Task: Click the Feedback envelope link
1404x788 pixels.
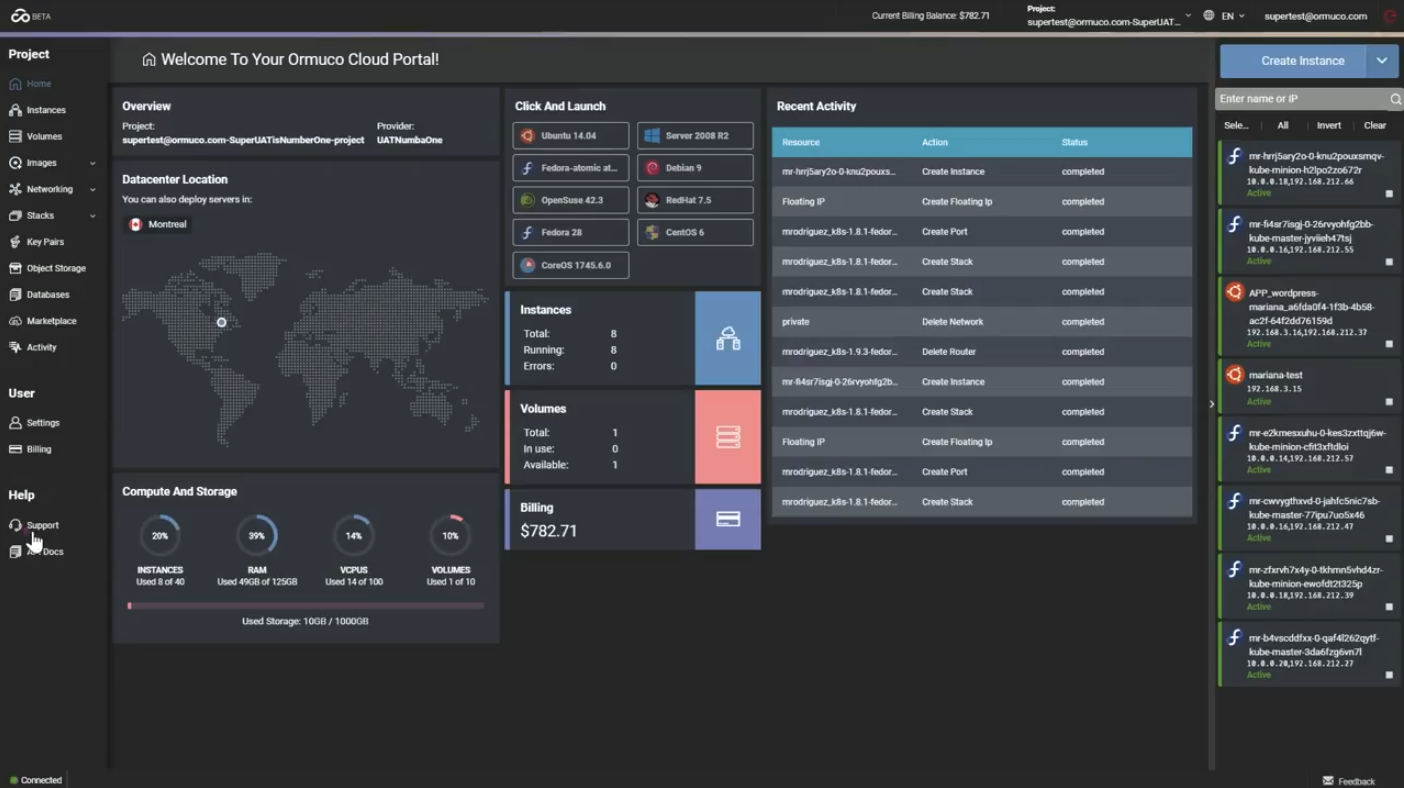Action: pyautogui.click(x=1348, y=781)
